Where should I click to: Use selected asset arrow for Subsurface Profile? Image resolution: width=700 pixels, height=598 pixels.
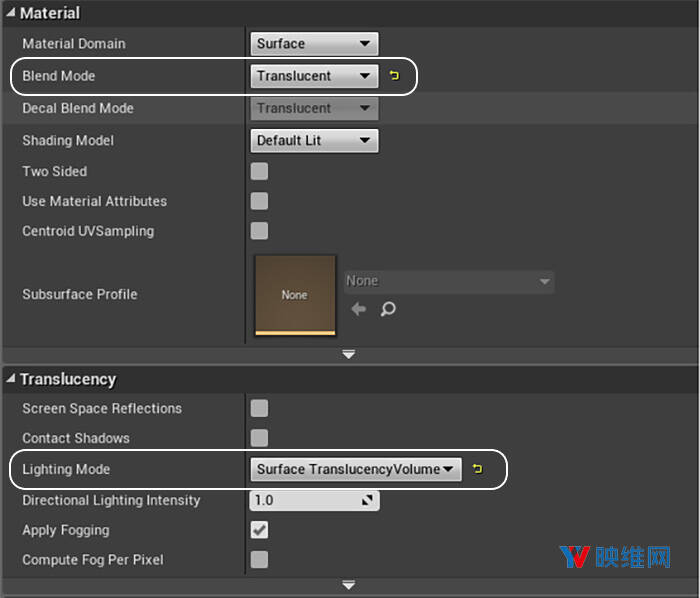pyautogui.click(x=358, y=309)
